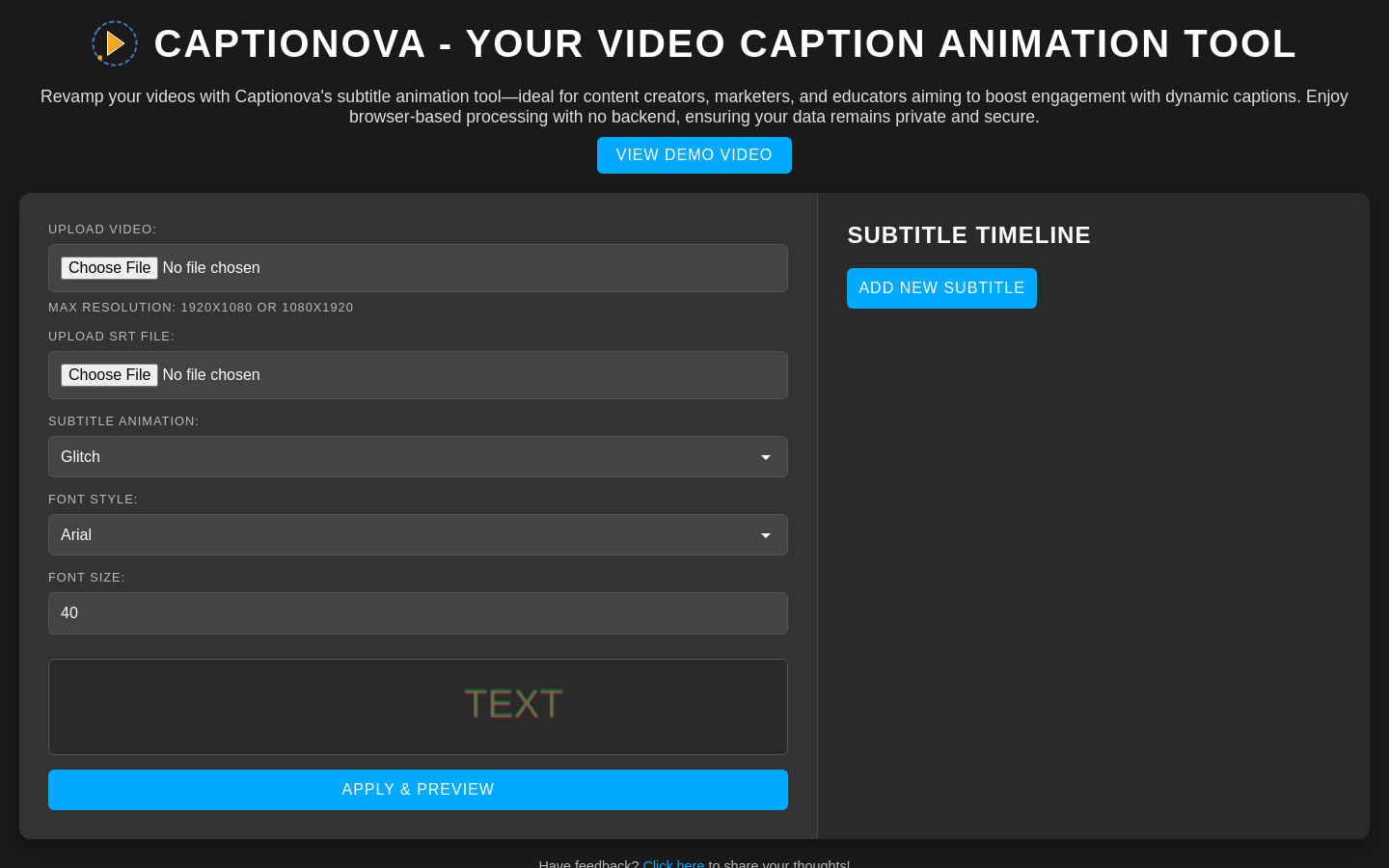This screenshot has width=1389, height=868.
Task: Click the Captionova description paragraph
Action: (694, 107)
